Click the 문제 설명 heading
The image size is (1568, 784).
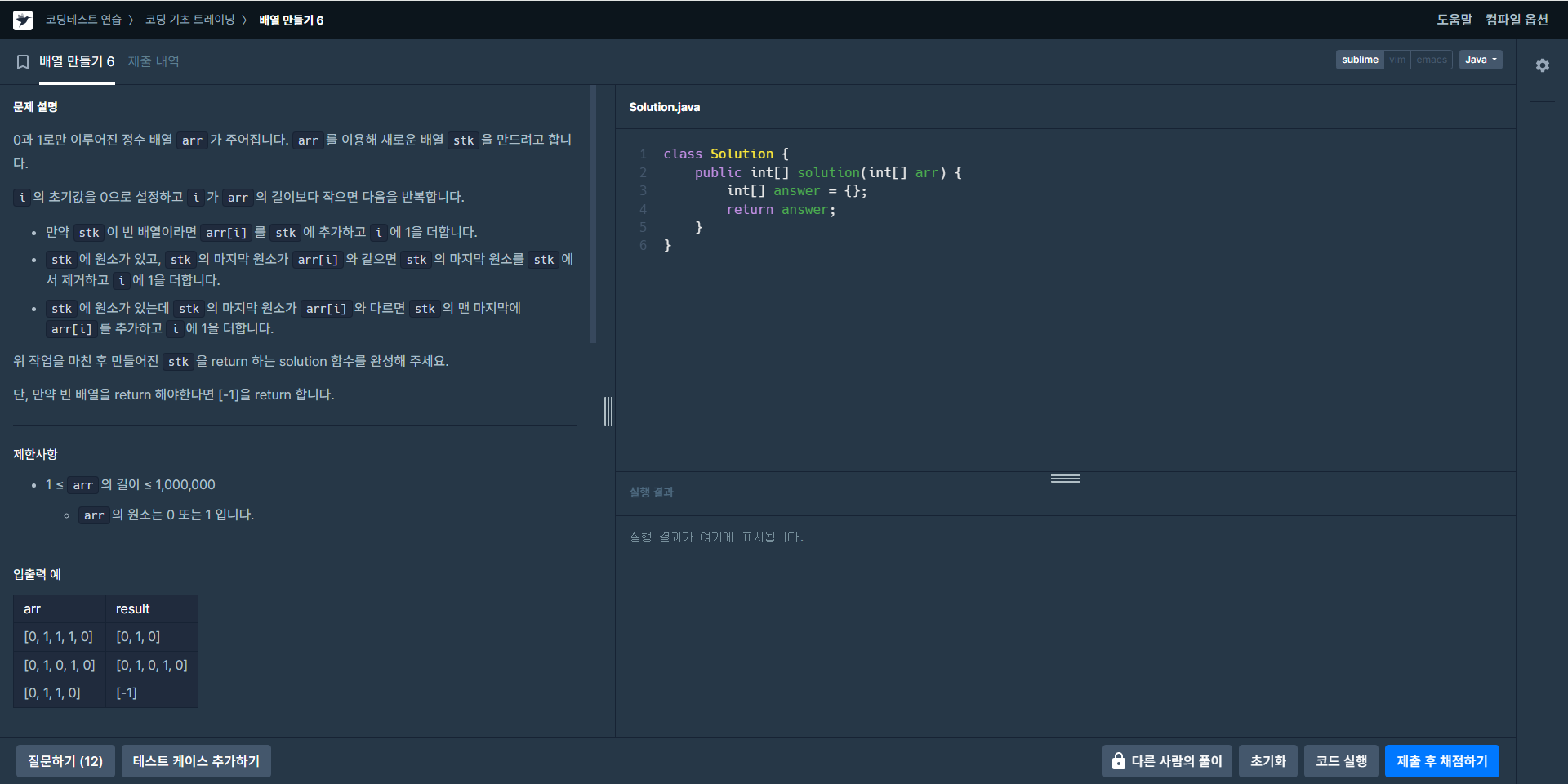point(35,107)
